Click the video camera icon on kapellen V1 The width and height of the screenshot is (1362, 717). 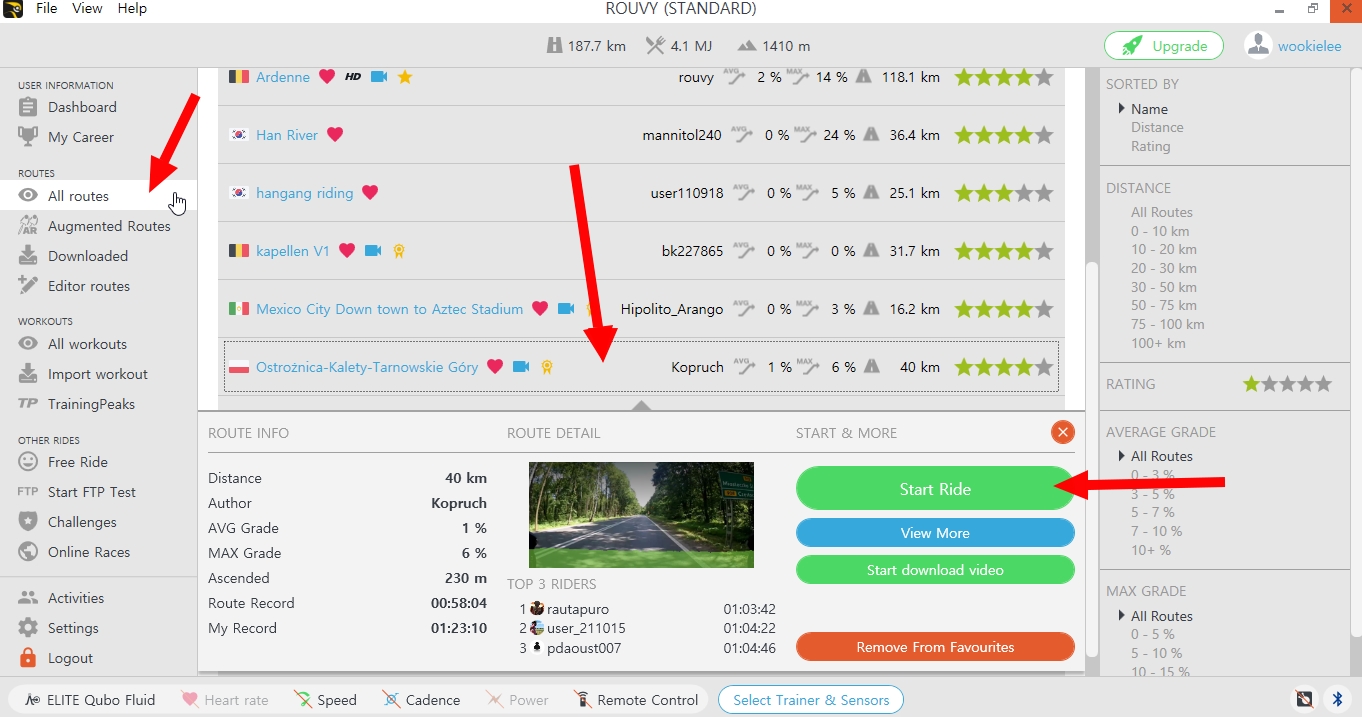click(373, 251)
